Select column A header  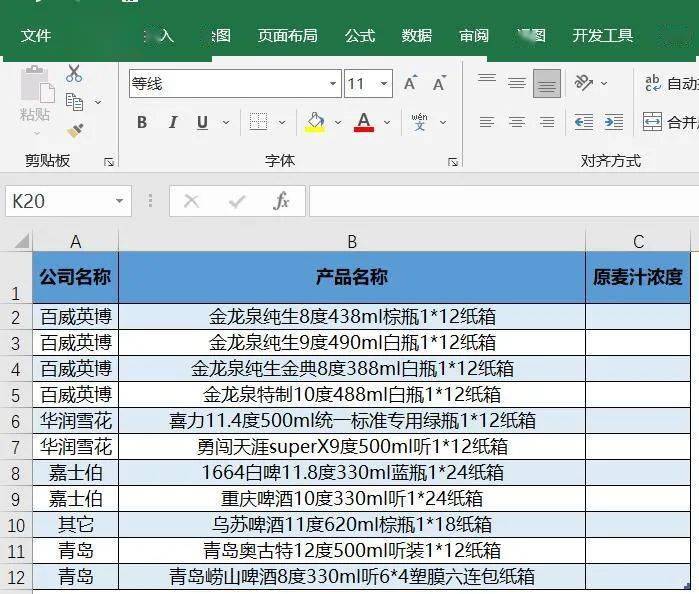(76, 241)
